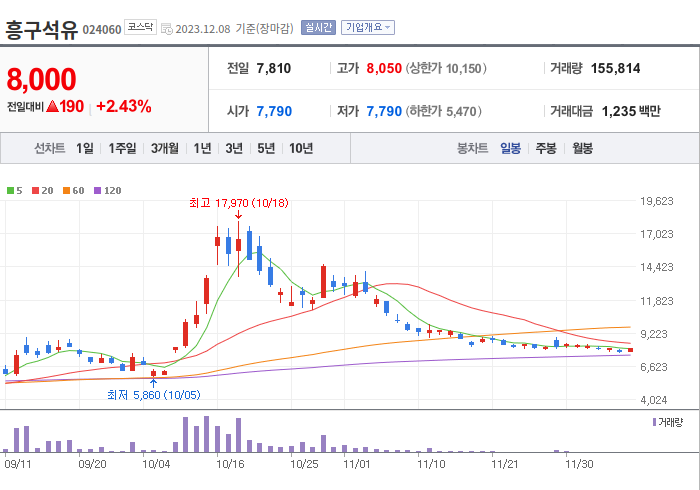Click the 선차트 section label

click(x=50, y=148)
